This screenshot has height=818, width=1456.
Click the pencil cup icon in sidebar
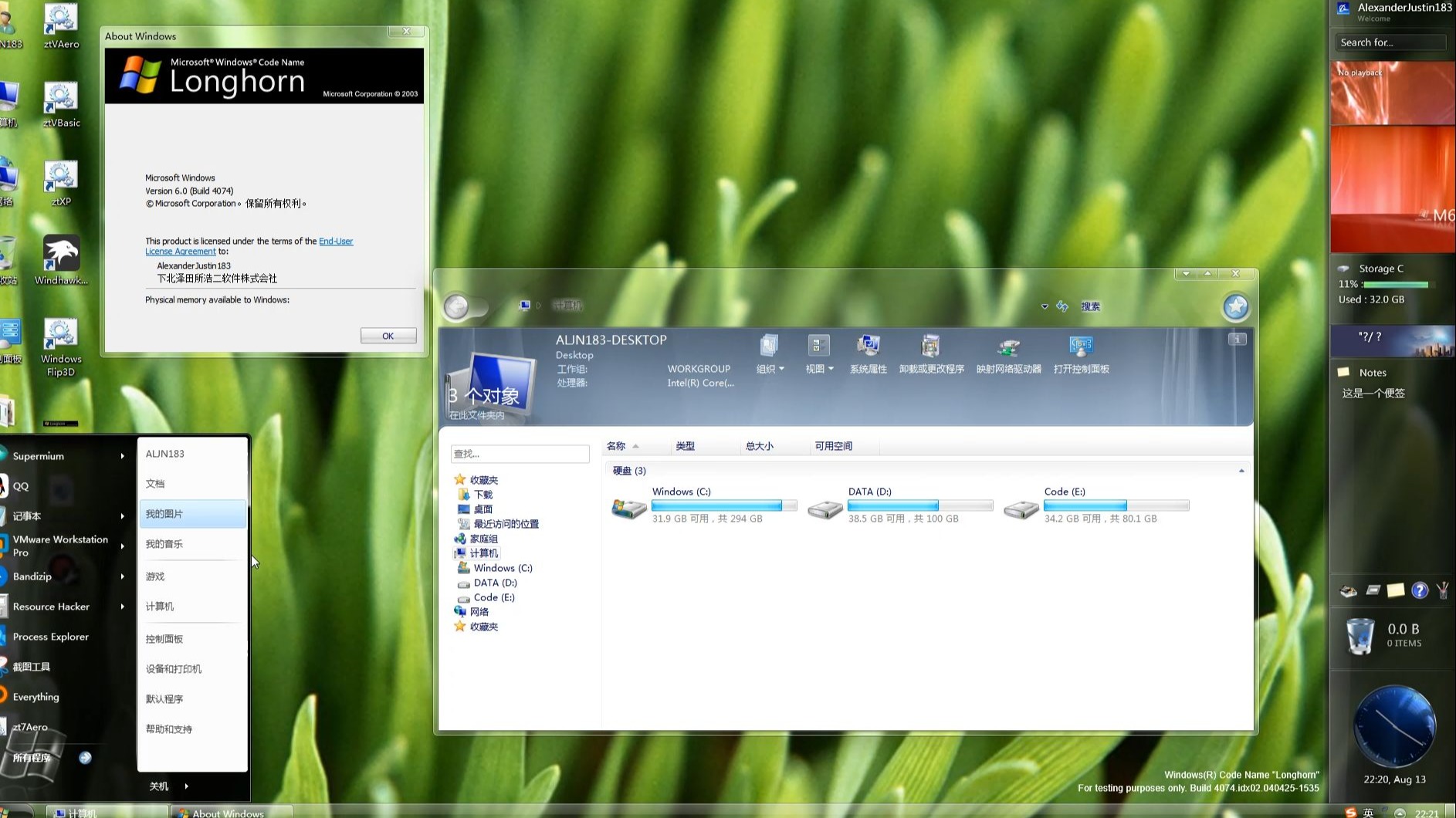click(x=1442, y=590)
